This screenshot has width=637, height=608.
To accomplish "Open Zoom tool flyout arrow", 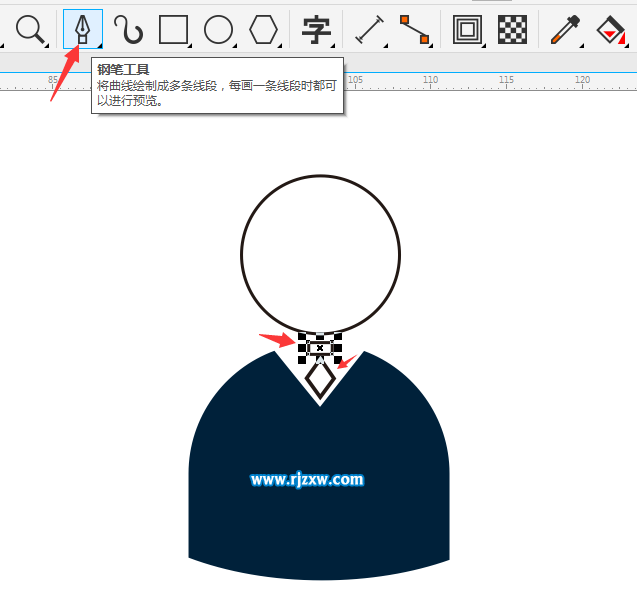I will [x=47, y=46].
